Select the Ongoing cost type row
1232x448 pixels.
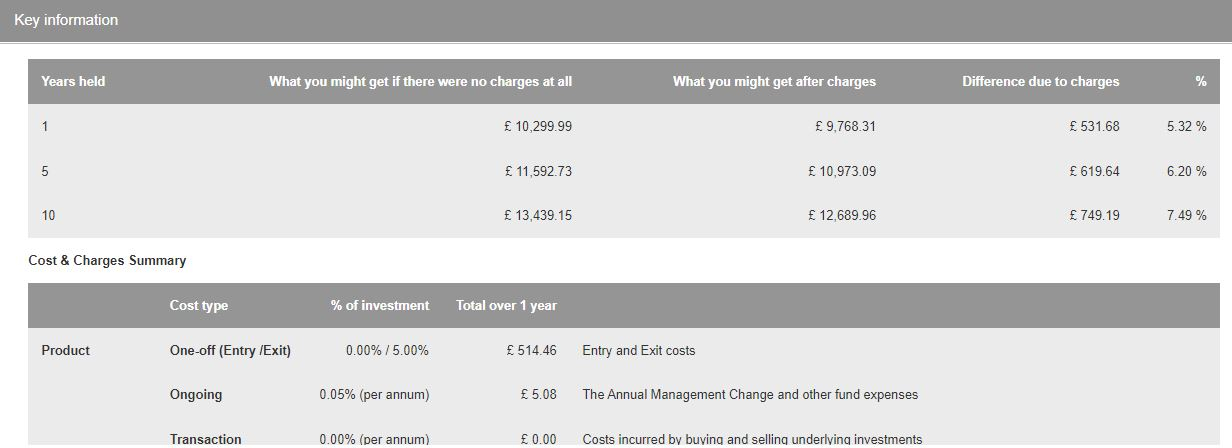click(x=624, y=395)
